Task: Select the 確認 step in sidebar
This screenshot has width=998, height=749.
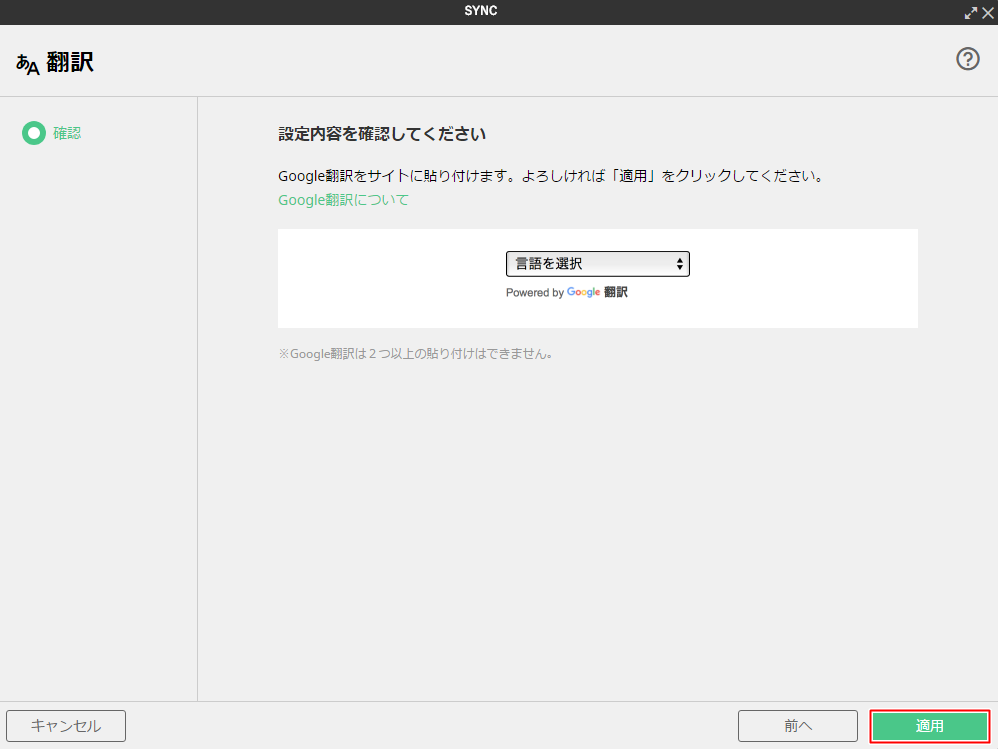Action: pos(52,133)
